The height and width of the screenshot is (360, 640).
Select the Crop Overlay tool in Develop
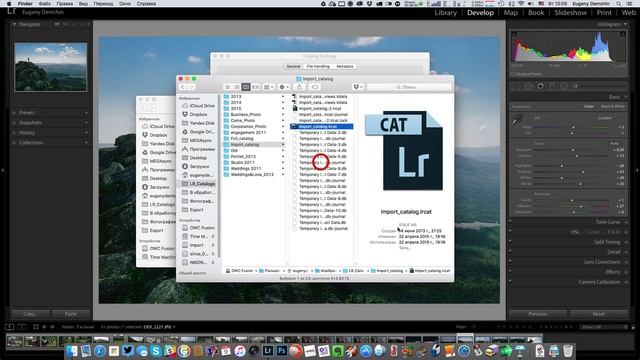pyautogui.click(x=516, y=86)
